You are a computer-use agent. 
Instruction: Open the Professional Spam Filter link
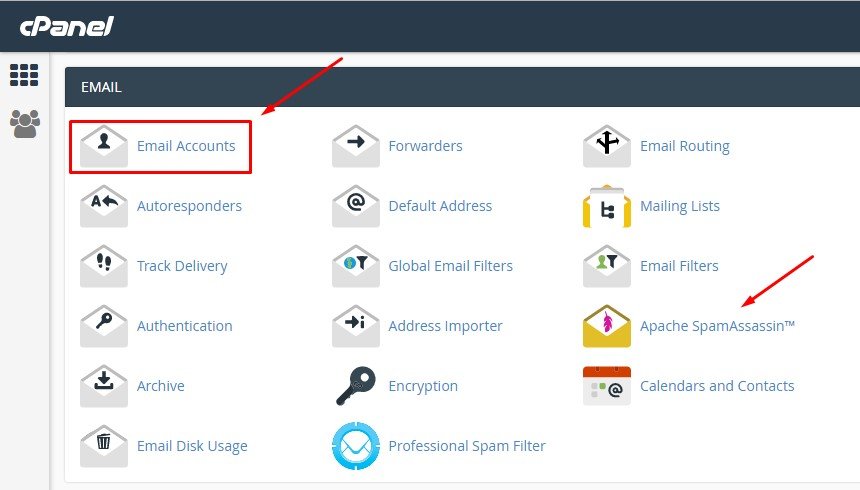coord(467,446)
